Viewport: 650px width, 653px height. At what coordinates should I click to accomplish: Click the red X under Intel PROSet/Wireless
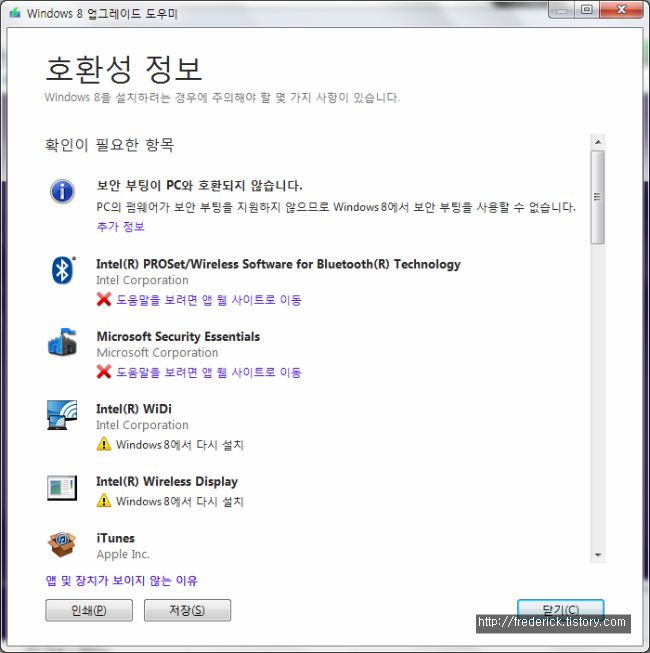coord(104,299)
